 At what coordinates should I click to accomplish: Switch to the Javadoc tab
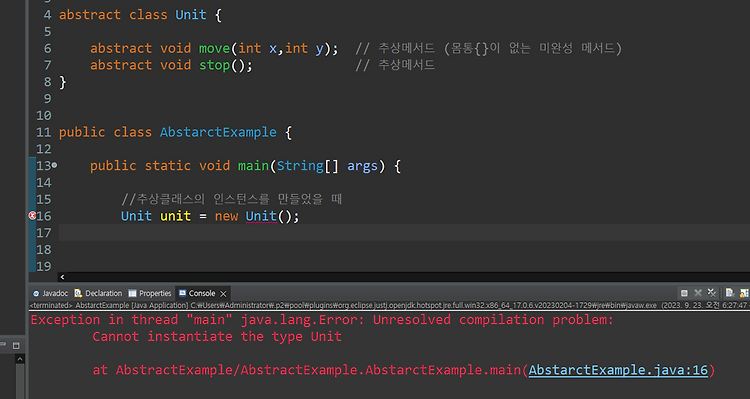click(51, 293)
